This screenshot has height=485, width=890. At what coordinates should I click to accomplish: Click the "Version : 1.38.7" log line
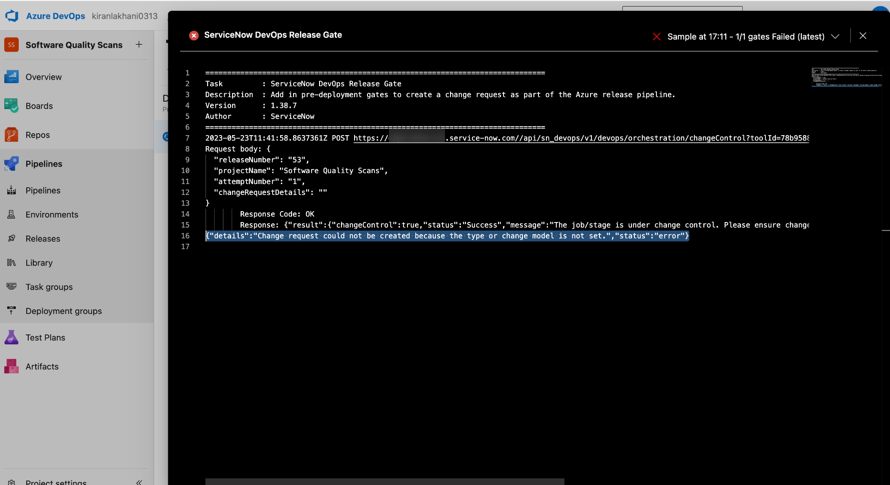click(251, 106)
